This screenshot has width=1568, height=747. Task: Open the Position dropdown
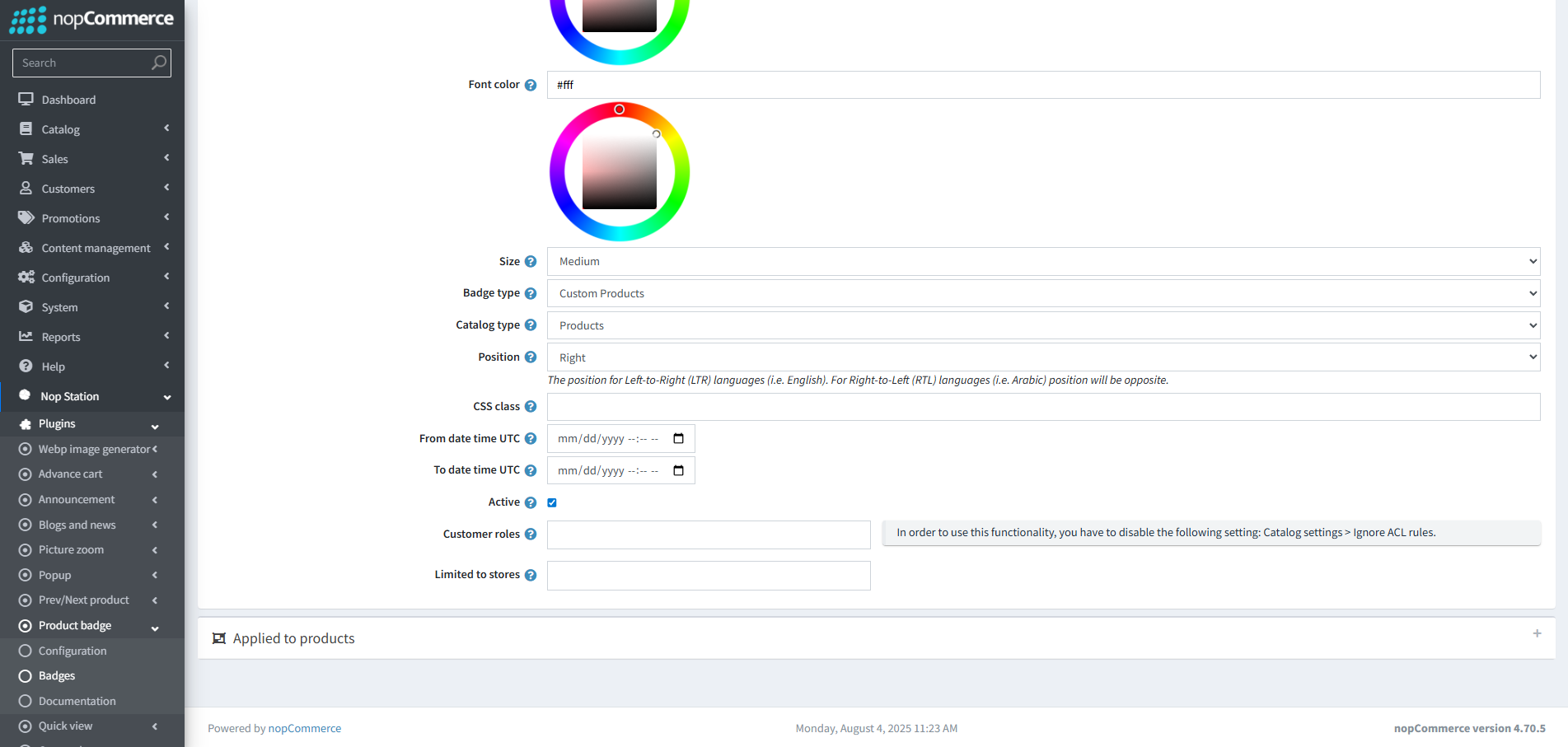click(x=1043, y=357)
